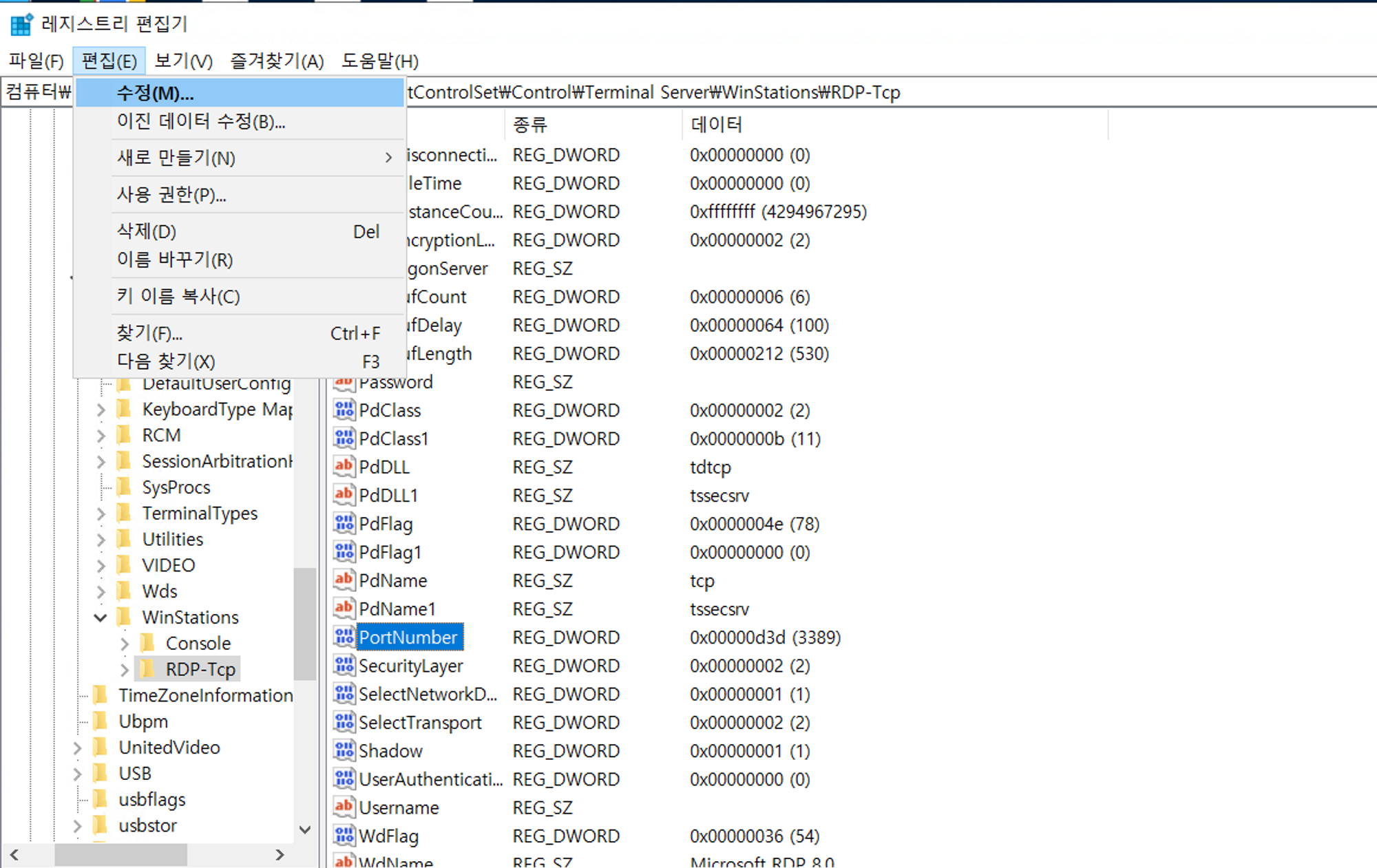Expand the Console subkey
The image size is (1377, 868).
click(x=125, y=644)
